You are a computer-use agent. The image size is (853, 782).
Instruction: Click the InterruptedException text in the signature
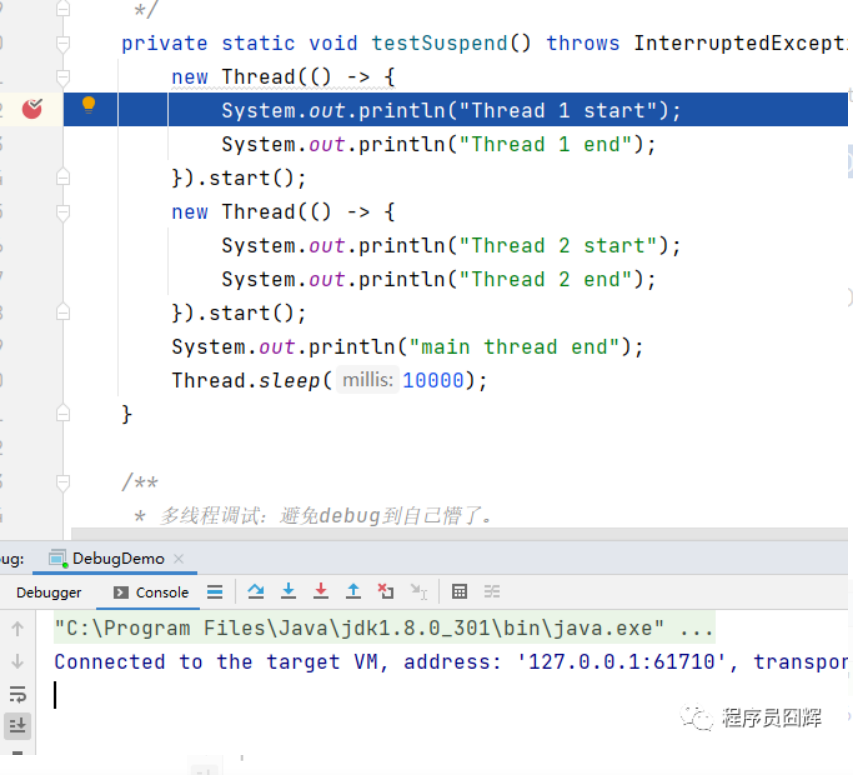[x=740, y=44]
